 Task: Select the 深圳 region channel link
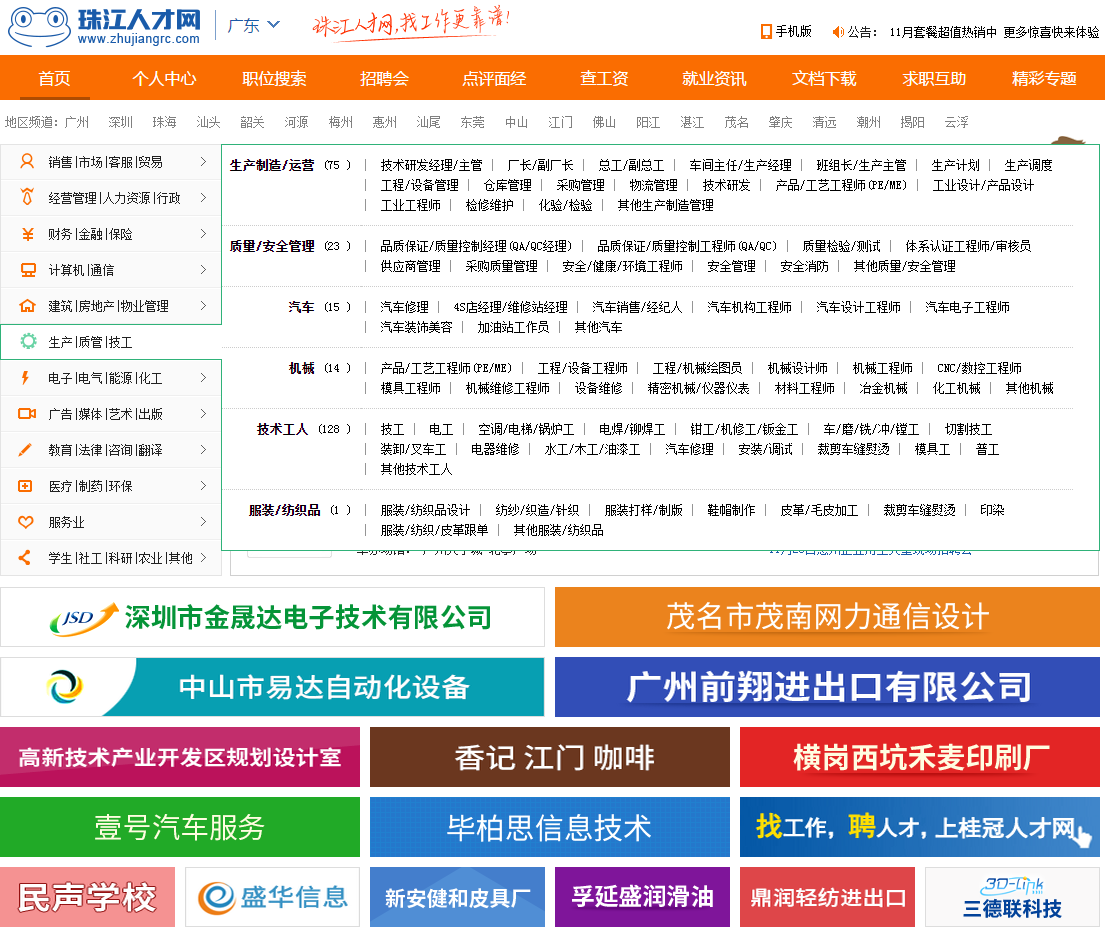tap(121, 123)
